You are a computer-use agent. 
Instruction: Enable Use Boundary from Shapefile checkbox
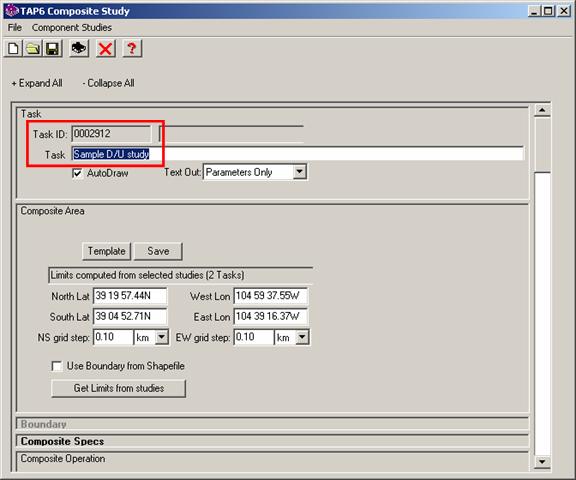tap(57, 366)
